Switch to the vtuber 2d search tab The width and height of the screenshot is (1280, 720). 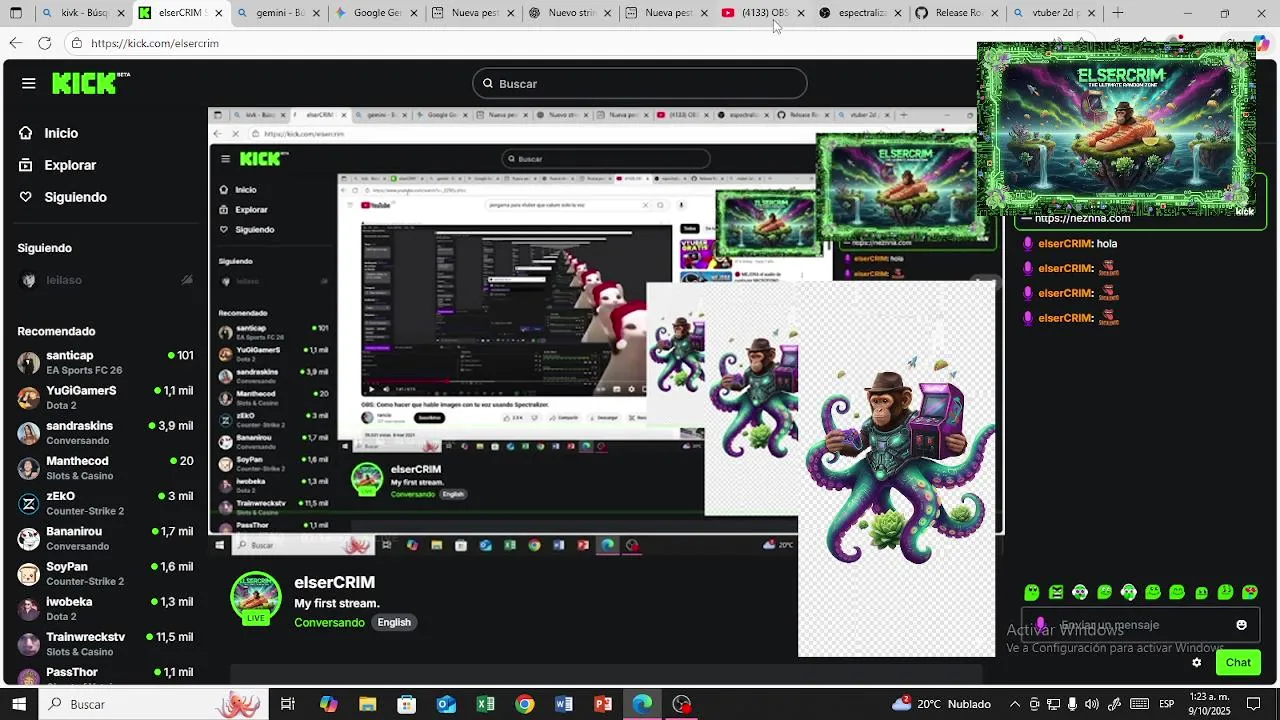[x=1052, y=13]
